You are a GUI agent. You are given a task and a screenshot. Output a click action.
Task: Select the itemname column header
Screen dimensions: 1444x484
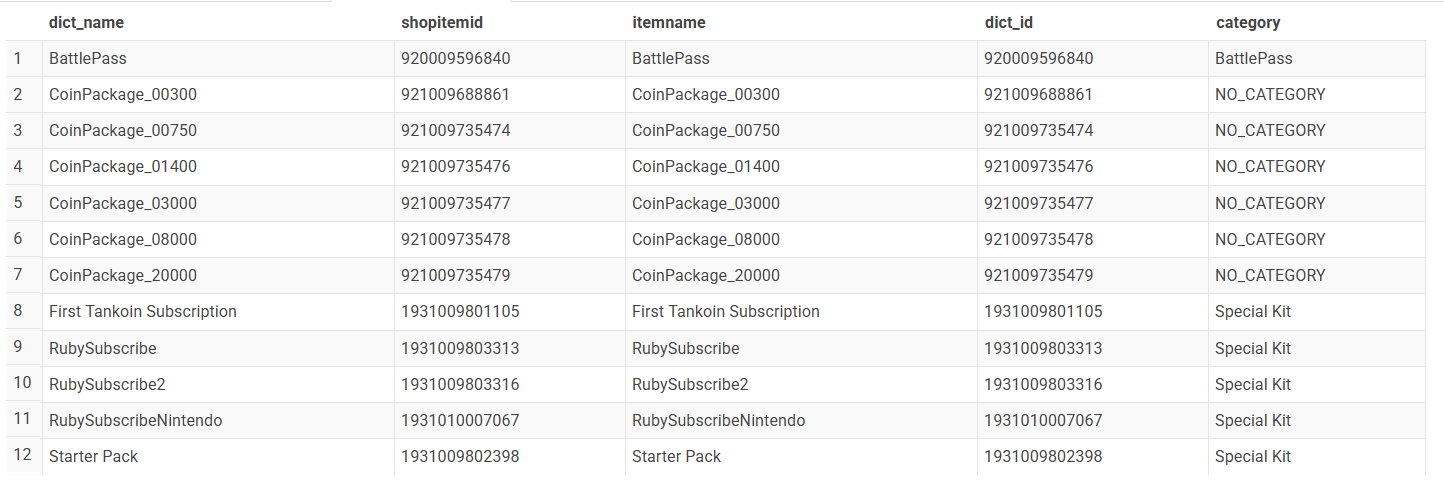[668, 22]
